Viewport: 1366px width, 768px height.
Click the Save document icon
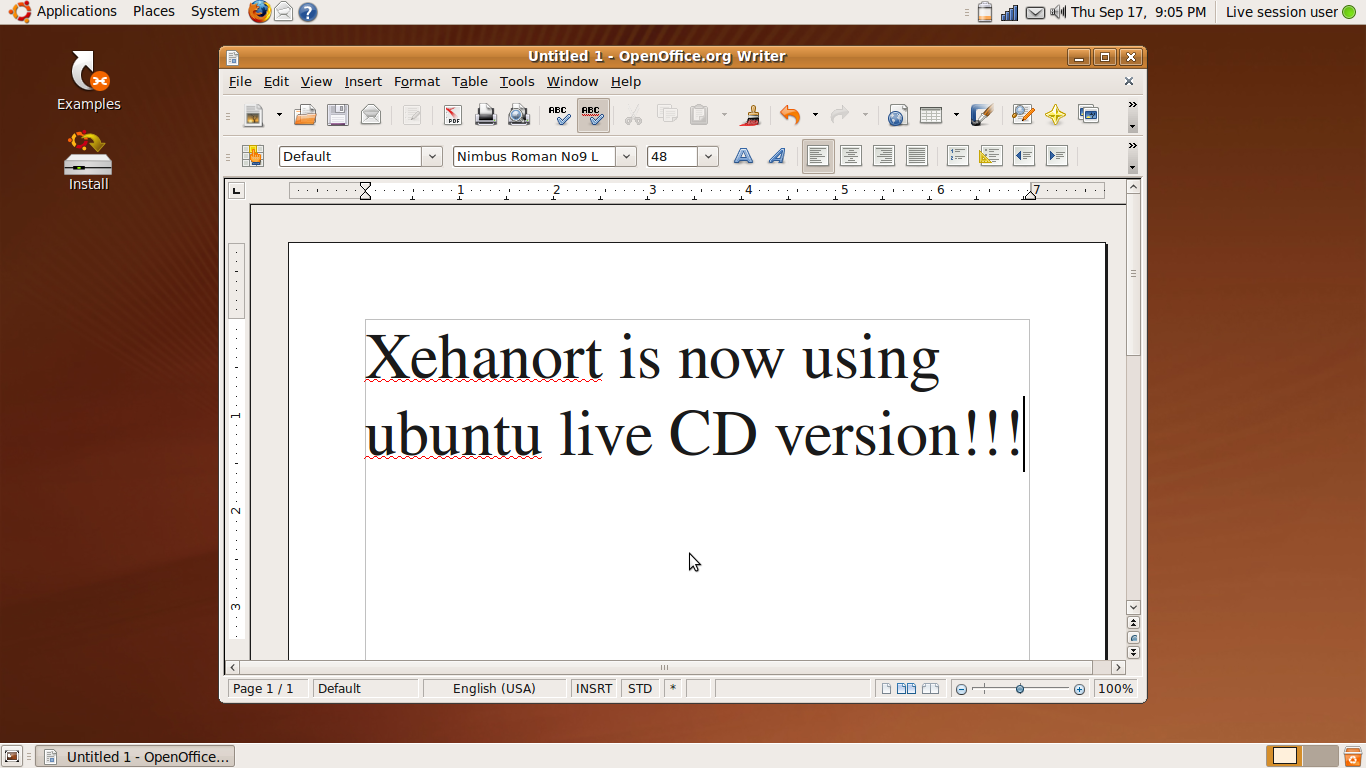pos(338,115)
